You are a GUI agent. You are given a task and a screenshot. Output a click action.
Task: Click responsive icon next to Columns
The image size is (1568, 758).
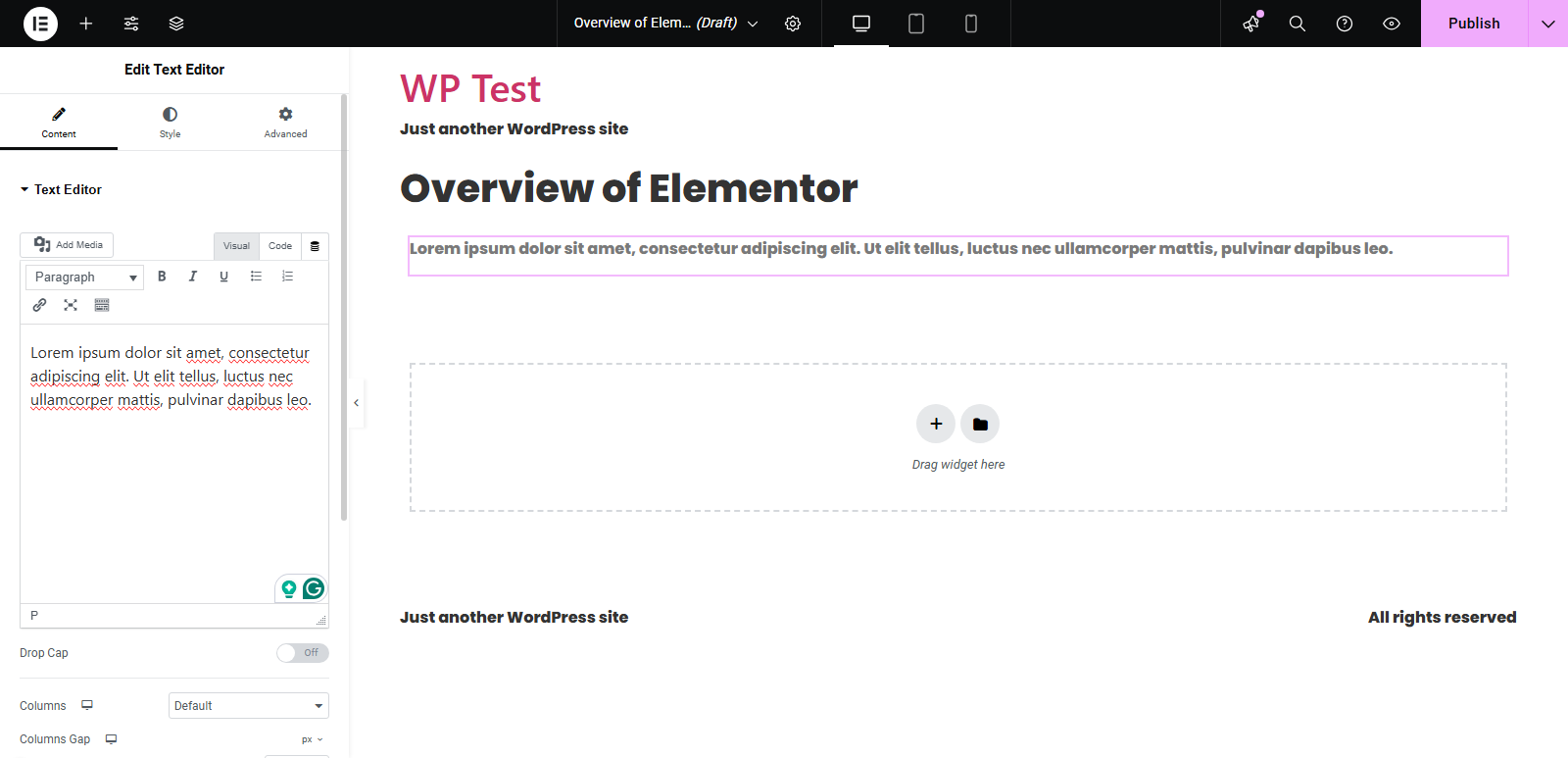click(x=87, y=705)
